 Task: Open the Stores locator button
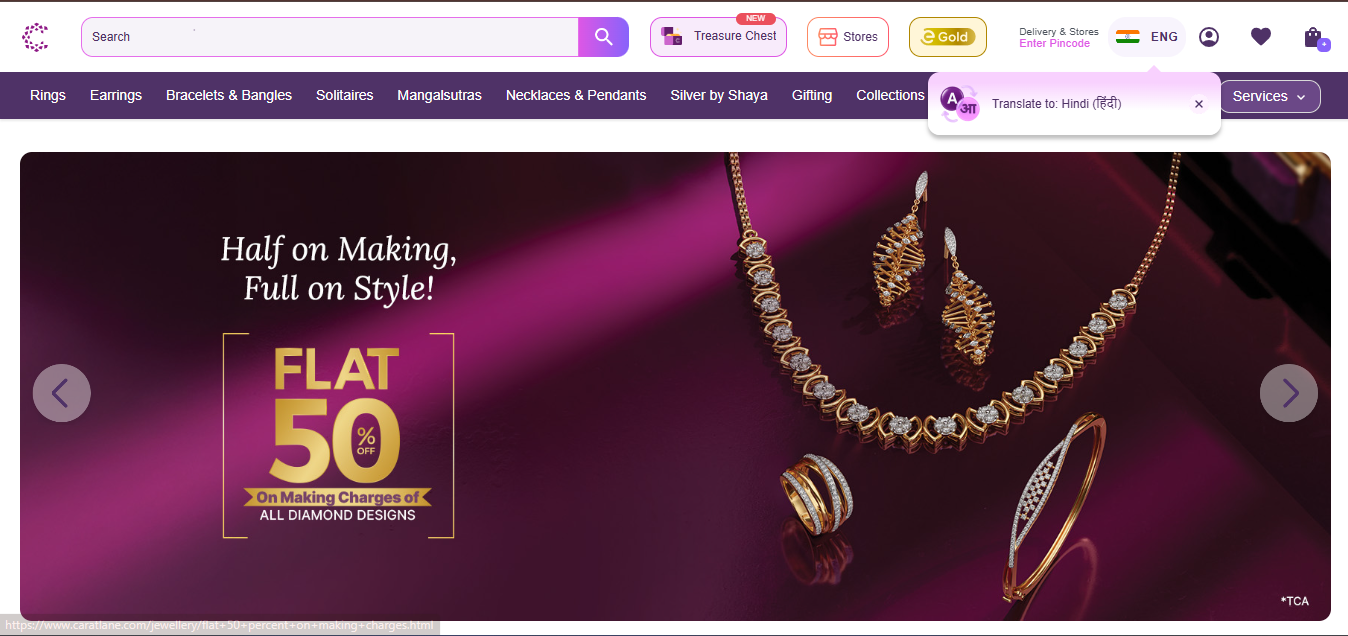point(848,37)
